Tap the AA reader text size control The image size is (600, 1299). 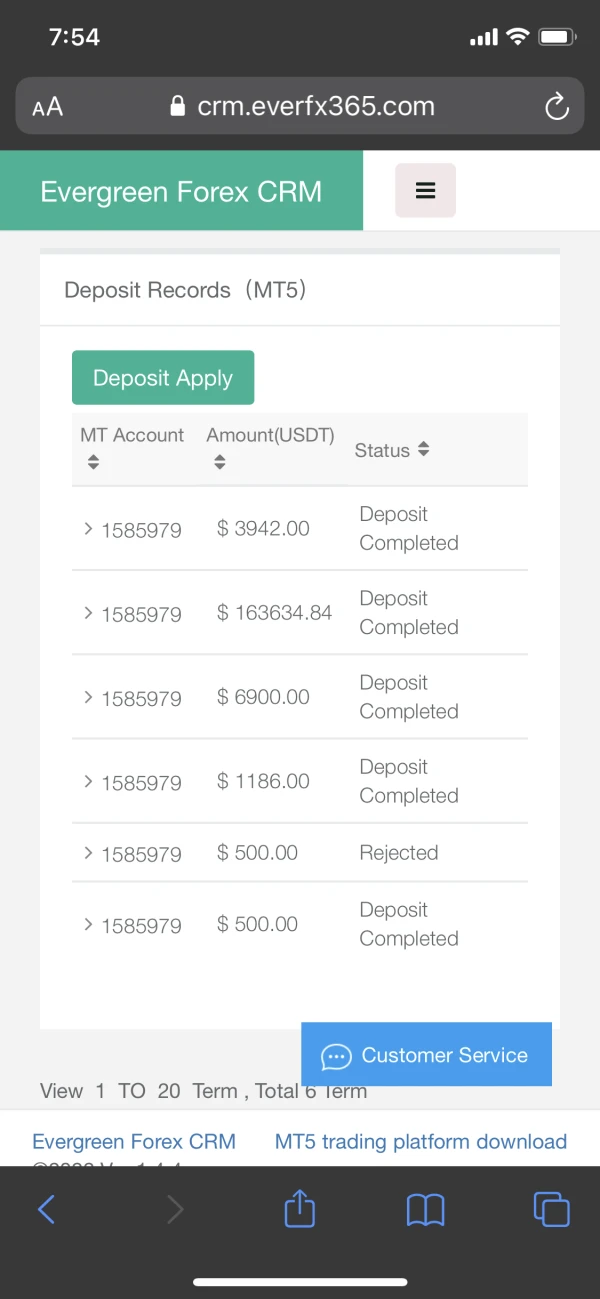48,107
